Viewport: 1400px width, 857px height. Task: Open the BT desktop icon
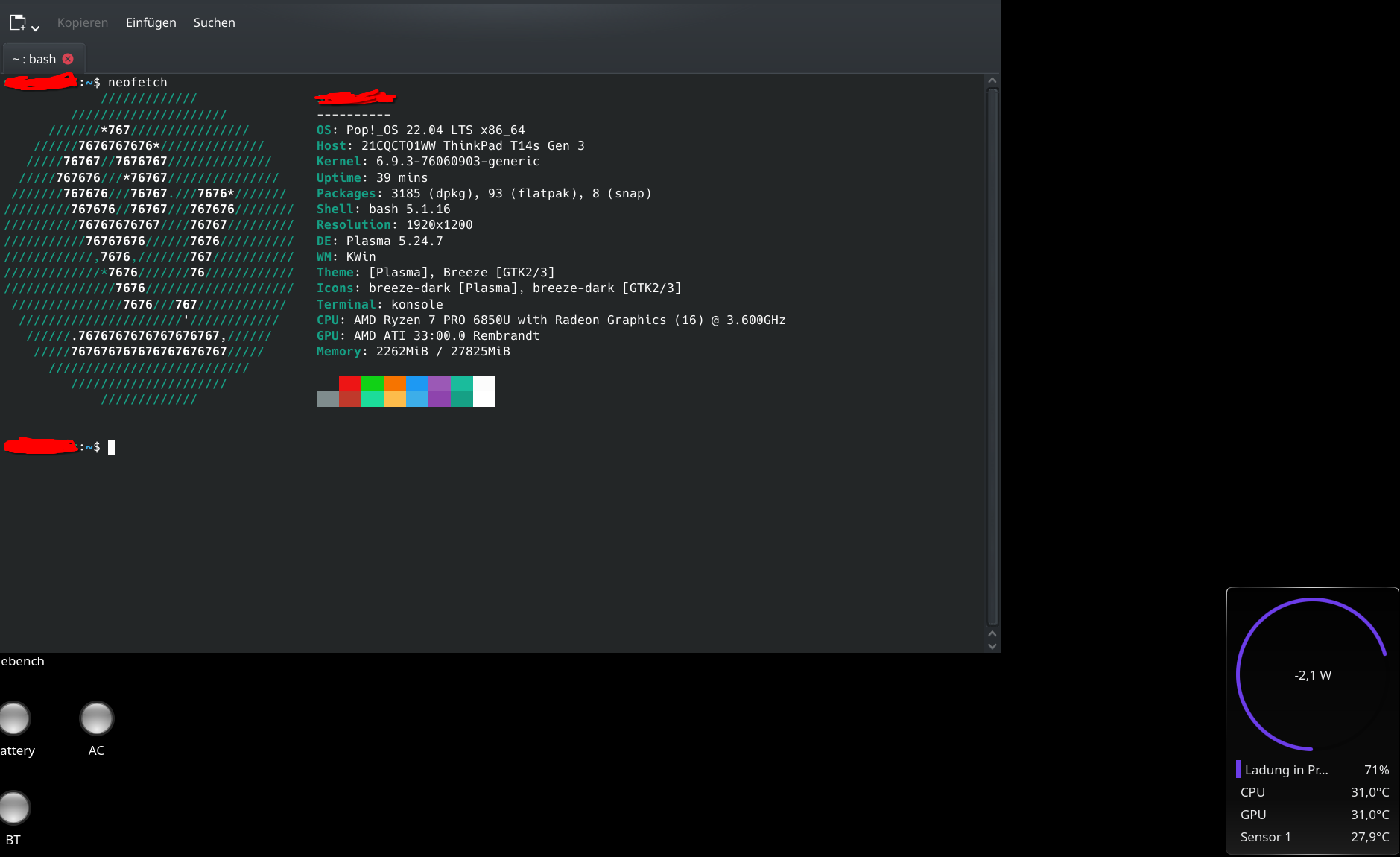(13, 819)
